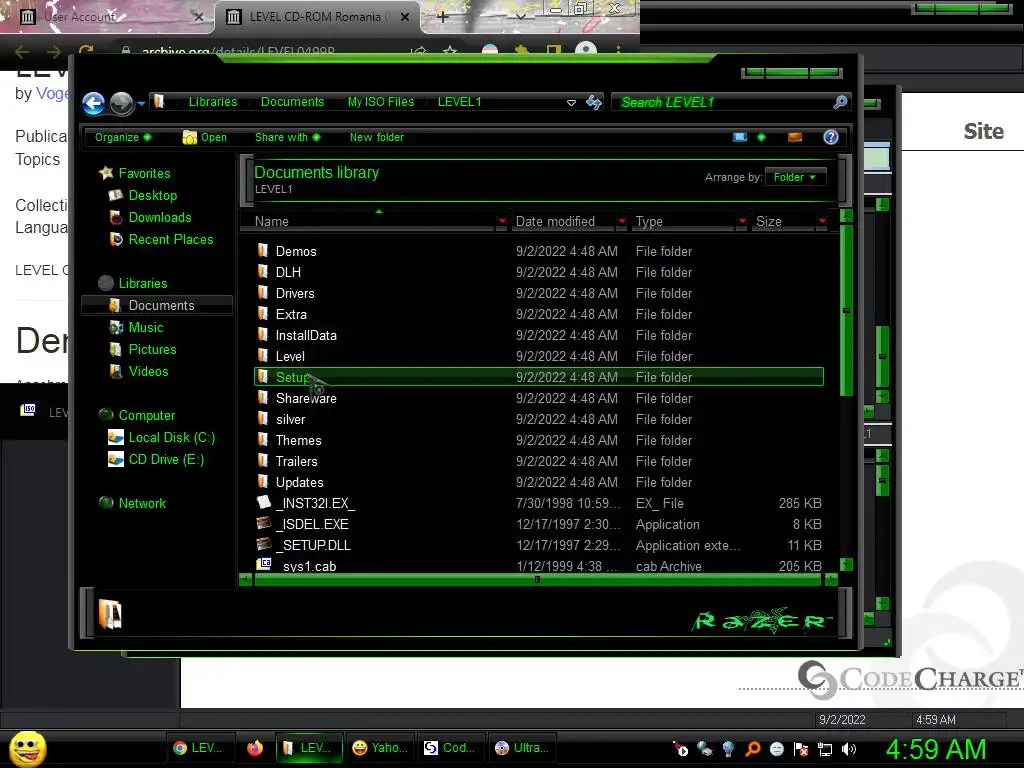Select the _ISDEL.EXE application icon

(x=264, y=523)
